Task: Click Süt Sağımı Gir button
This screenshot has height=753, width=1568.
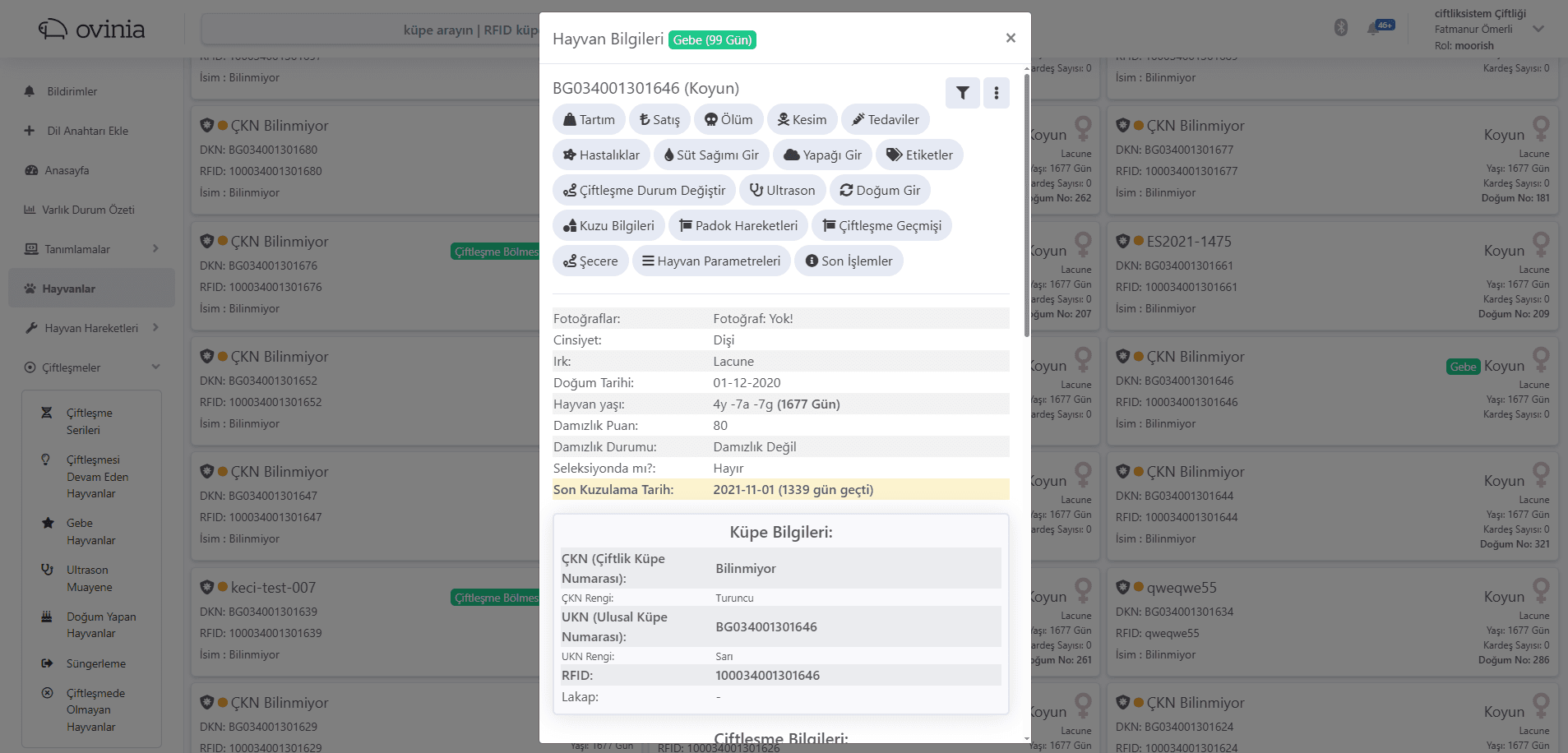Action: [711, 155]
